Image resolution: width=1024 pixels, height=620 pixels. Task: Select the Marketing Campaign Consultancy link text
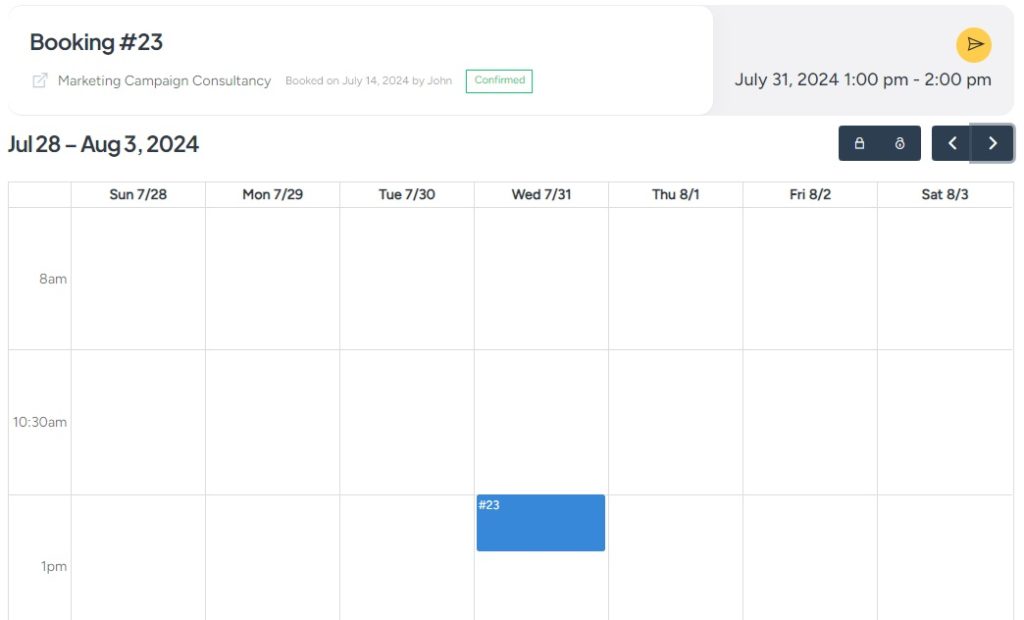(164, 81)
